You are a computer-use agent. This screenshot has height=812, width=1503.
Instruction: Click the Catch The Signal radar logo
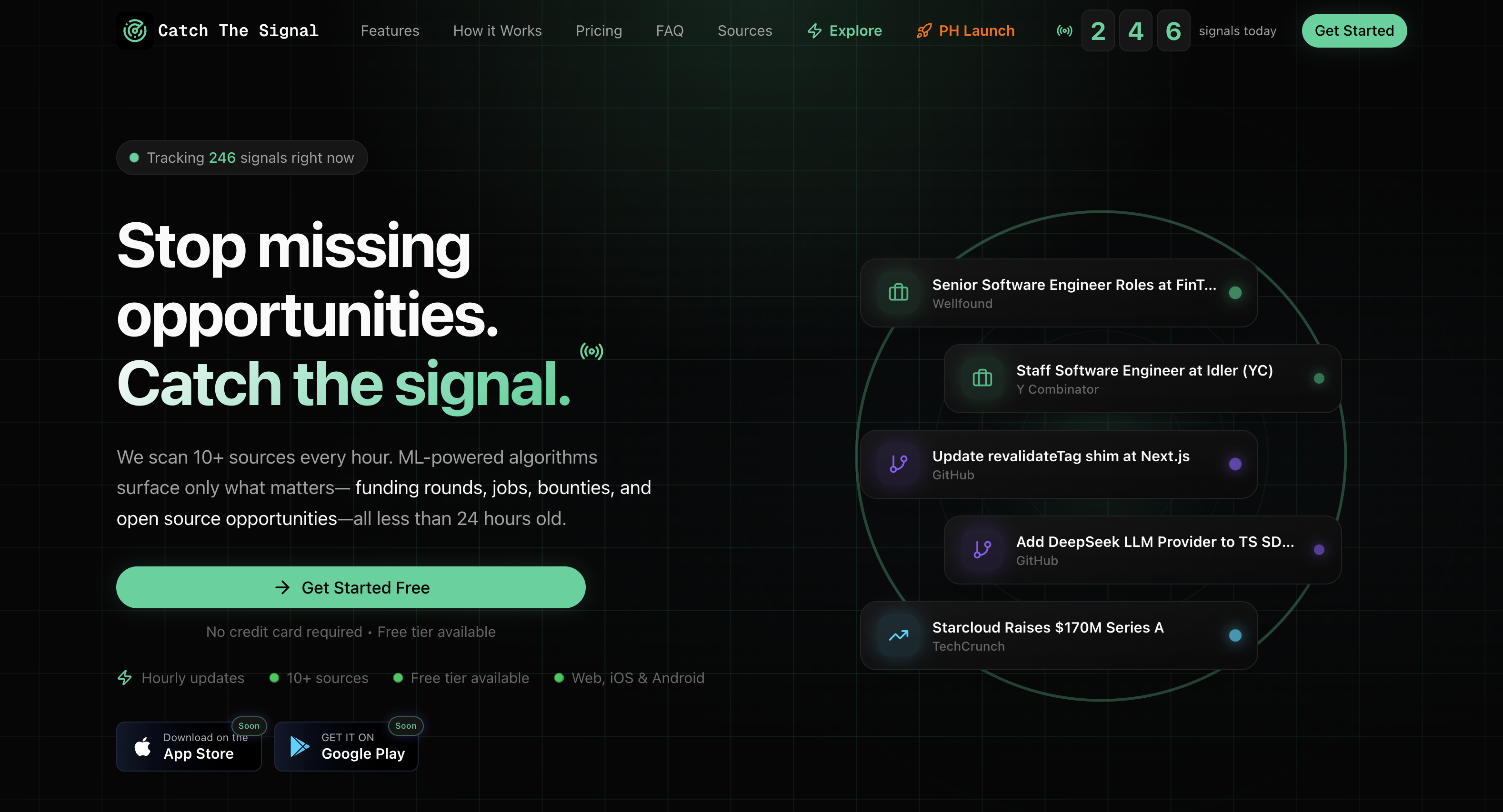135,30
